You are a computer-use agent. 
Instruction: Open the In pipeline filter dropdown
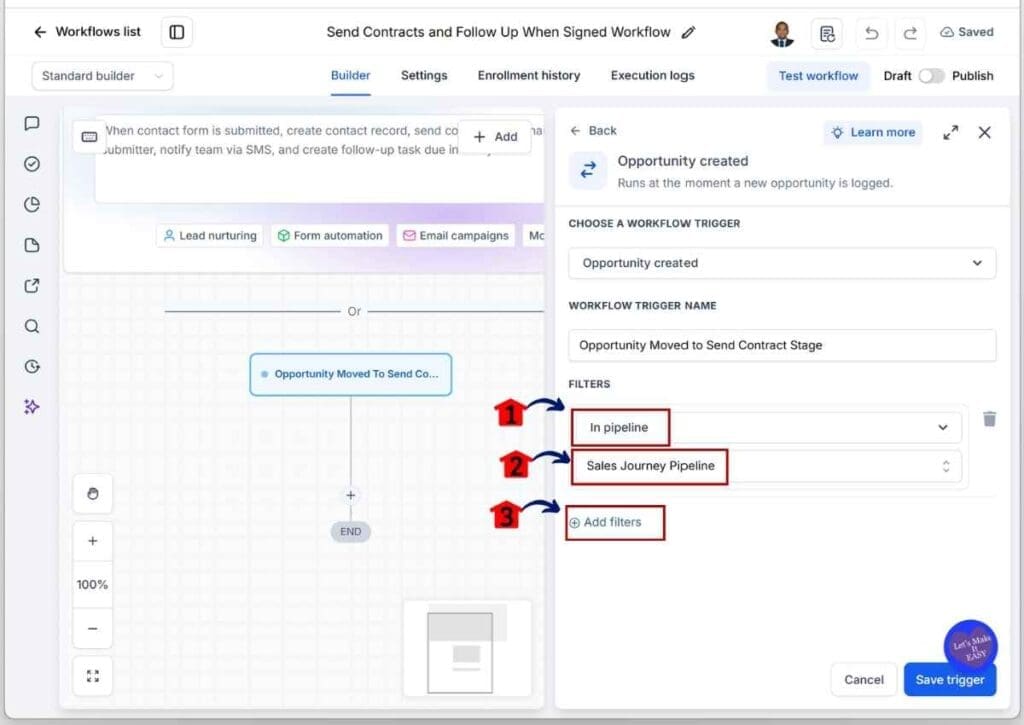click(767, 427)
